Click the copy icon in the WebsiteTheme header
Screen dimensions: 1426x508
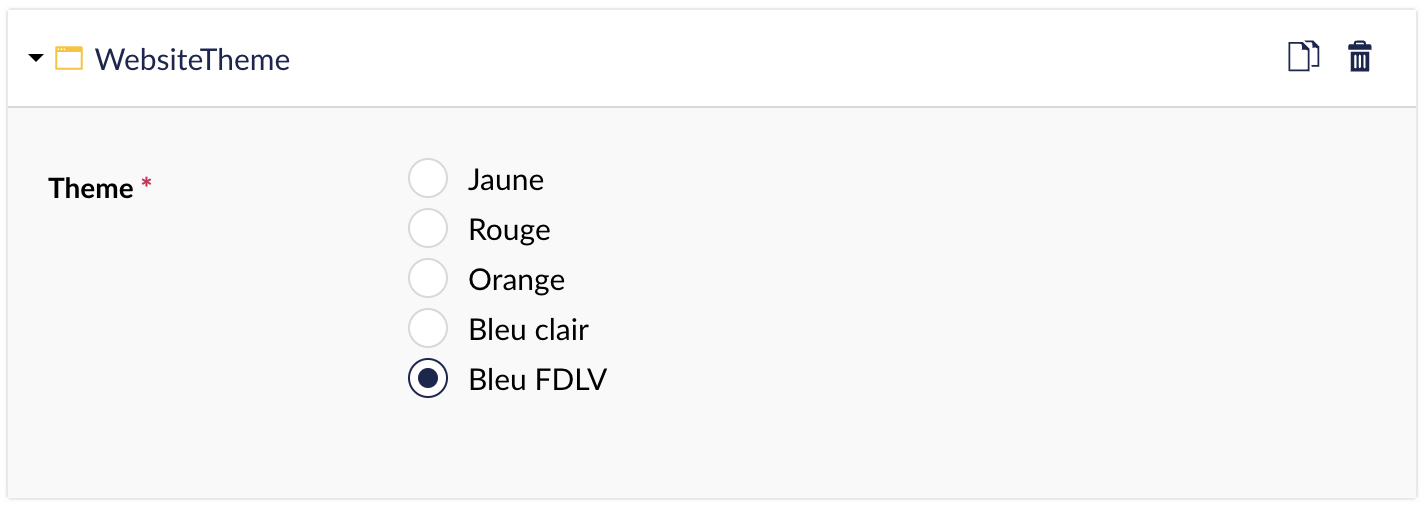[1303, 56]
